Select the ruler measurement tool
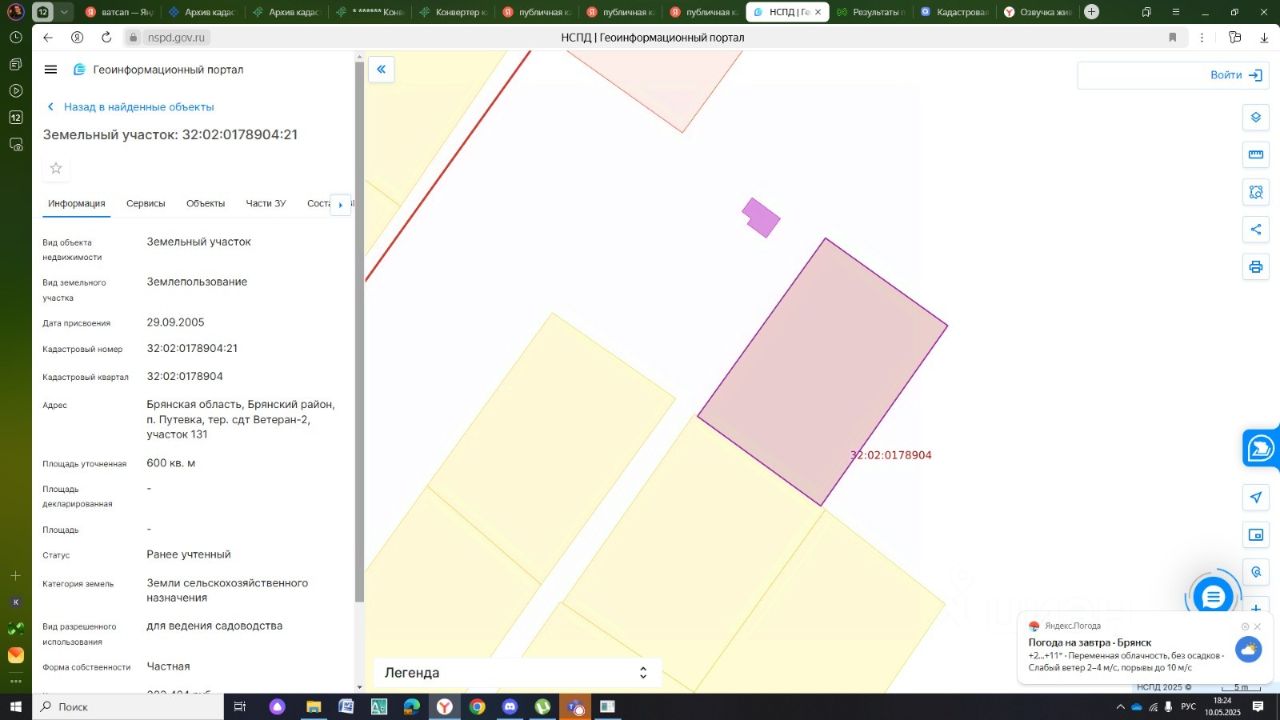 pos(1256,155)
